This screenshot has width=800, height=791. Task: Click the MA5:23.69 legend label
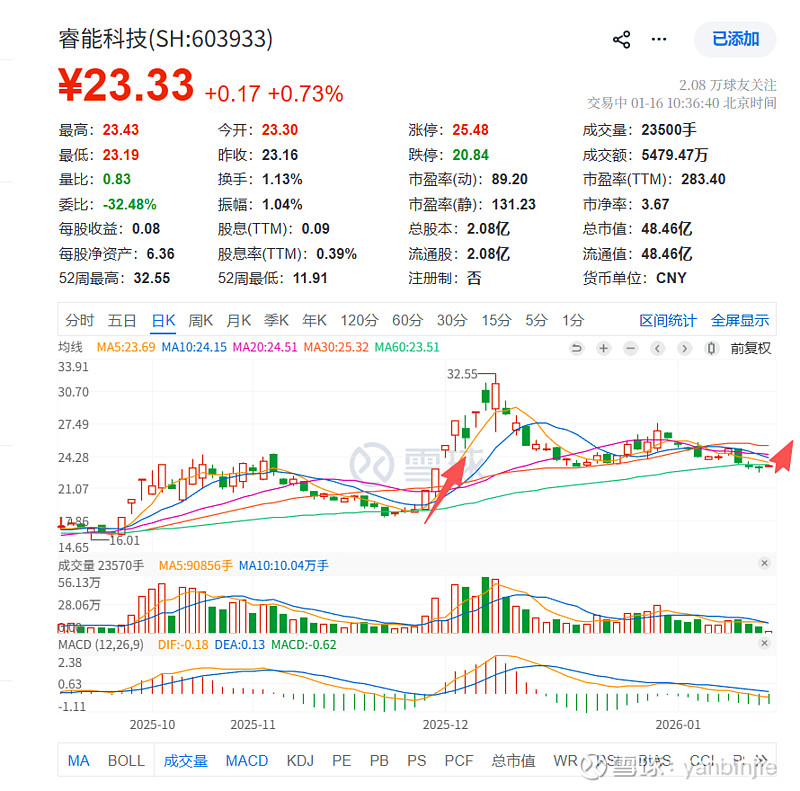pos(126,347)
